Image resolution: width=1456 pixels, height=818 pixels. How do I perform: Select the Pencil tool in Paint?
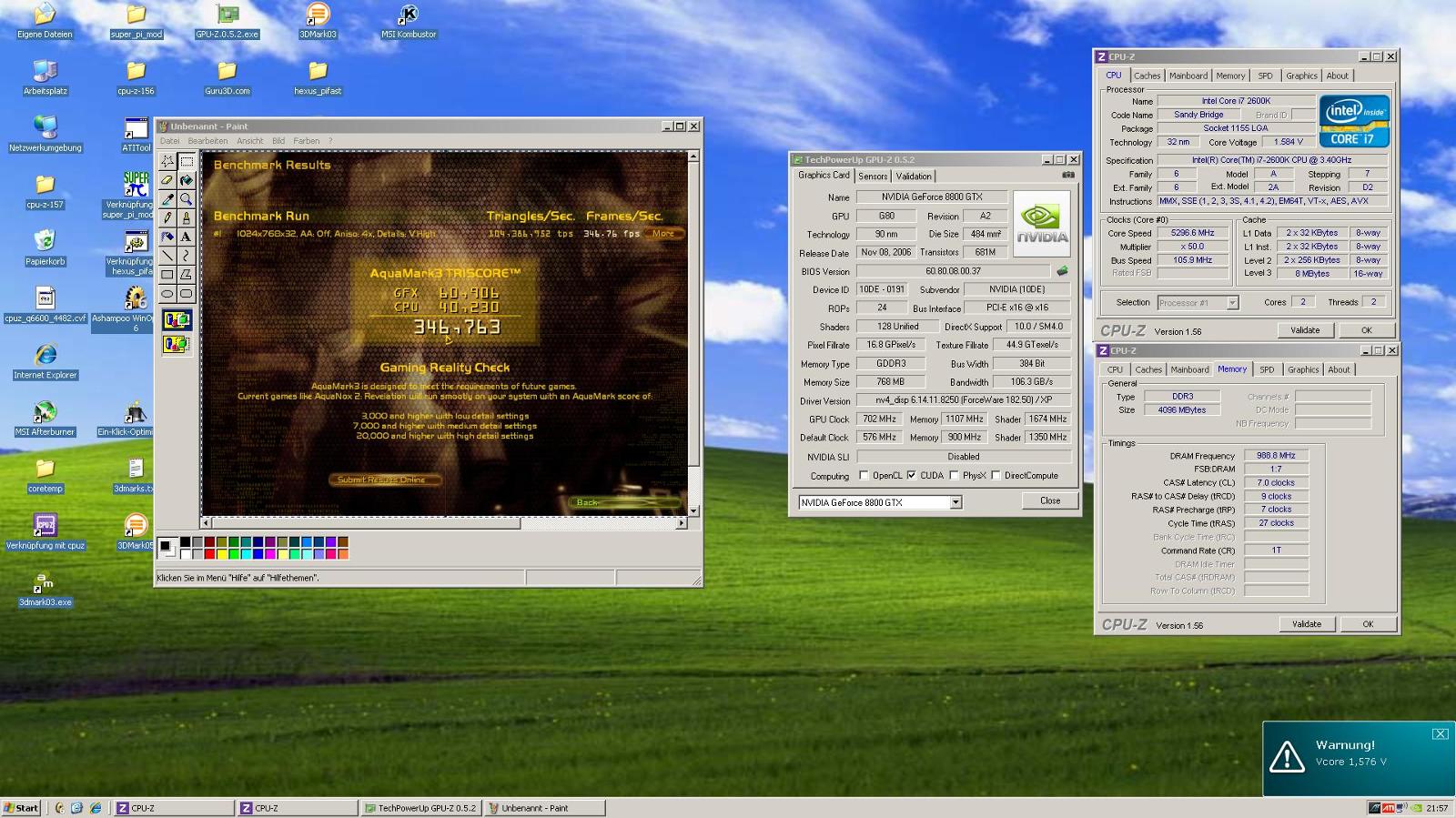click(x=167, y=218)
